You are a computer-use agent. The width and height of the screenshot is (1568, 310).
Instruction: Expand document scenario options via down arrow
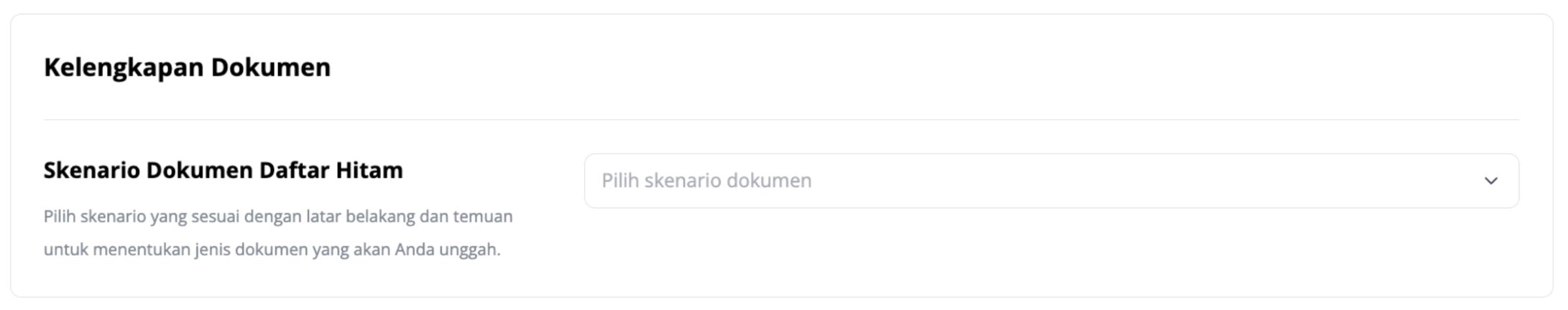pyautogui.click(x=1491, y=181)
